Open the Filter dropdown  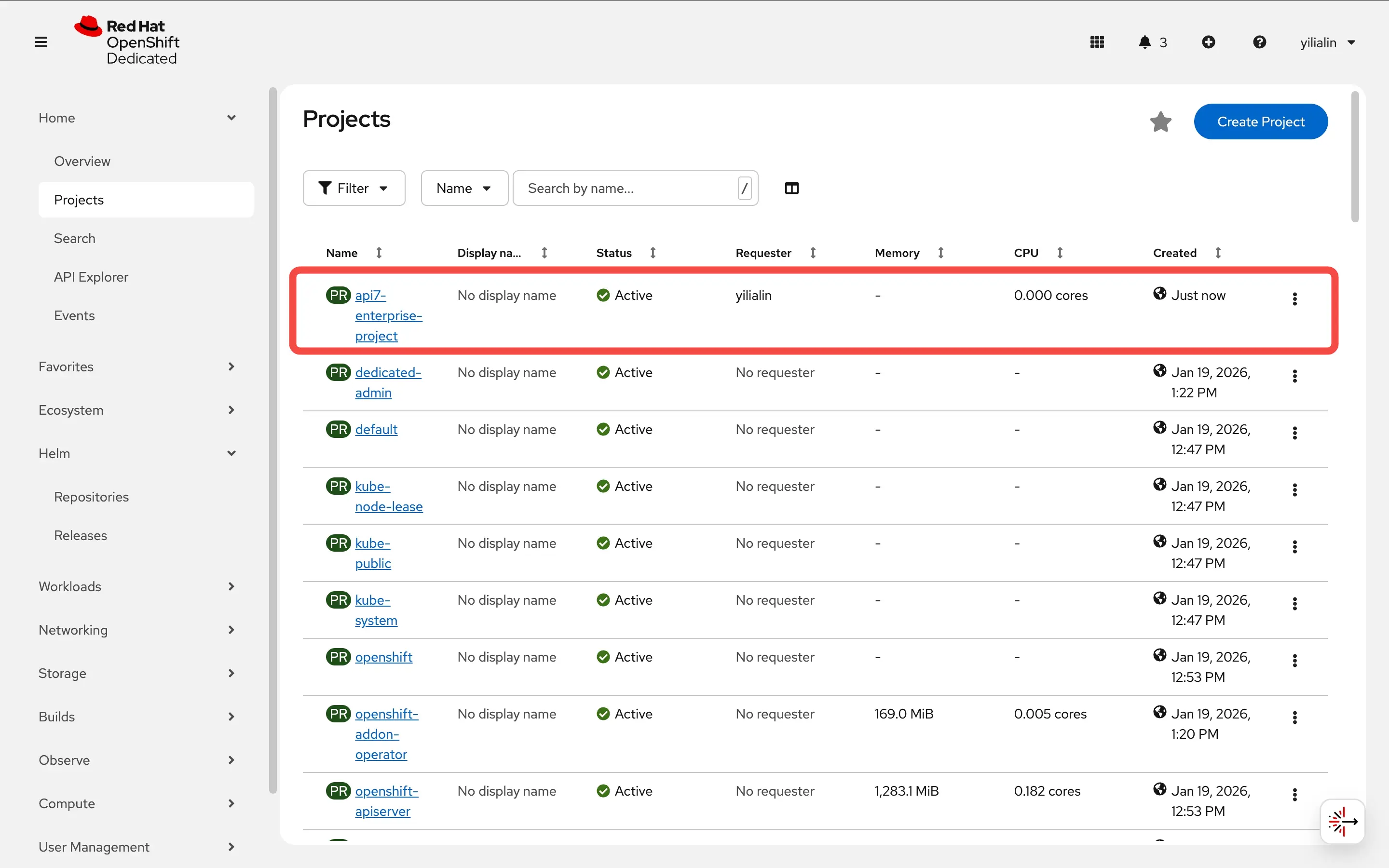[354, 188]
